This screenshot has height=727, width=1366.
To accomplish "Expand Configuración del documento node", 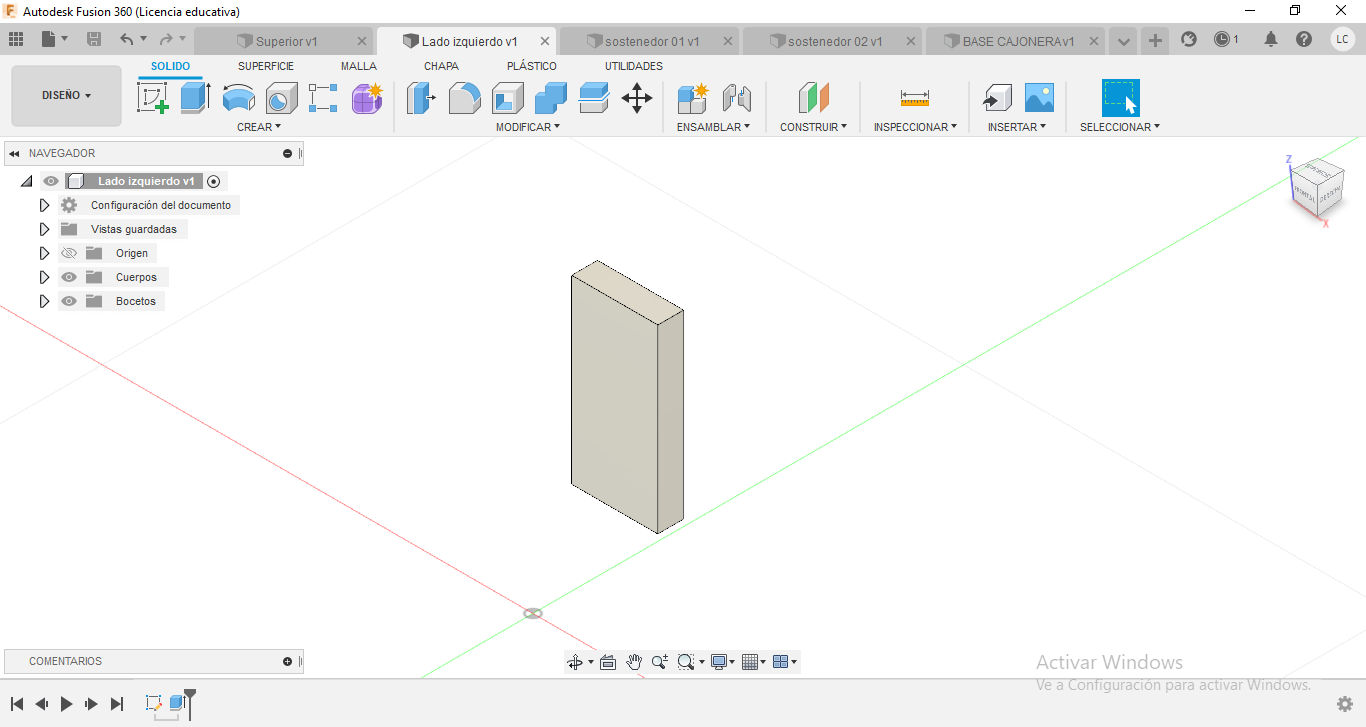I will click(x=44, y=205).
